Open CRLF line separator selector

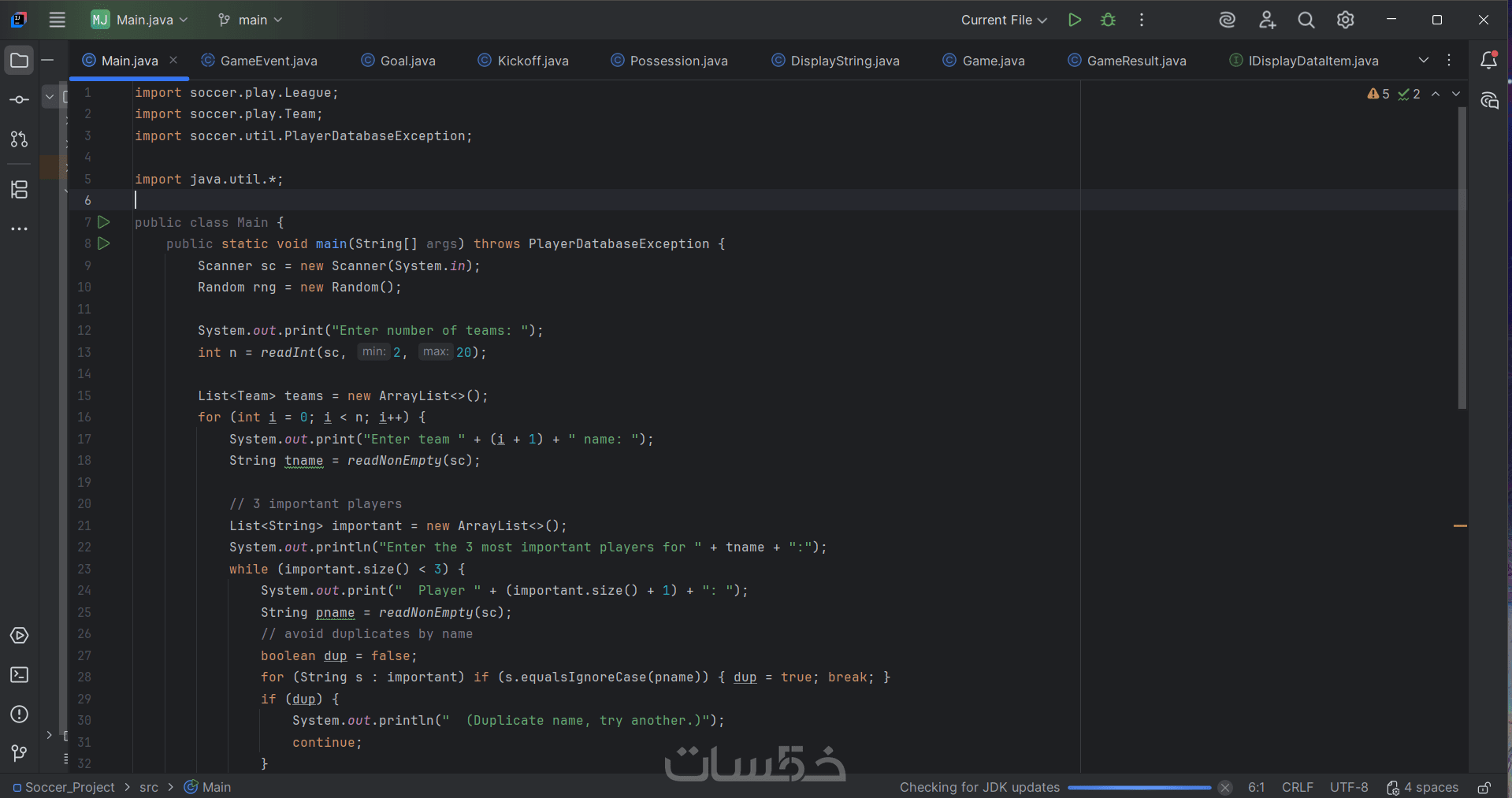1297,788
